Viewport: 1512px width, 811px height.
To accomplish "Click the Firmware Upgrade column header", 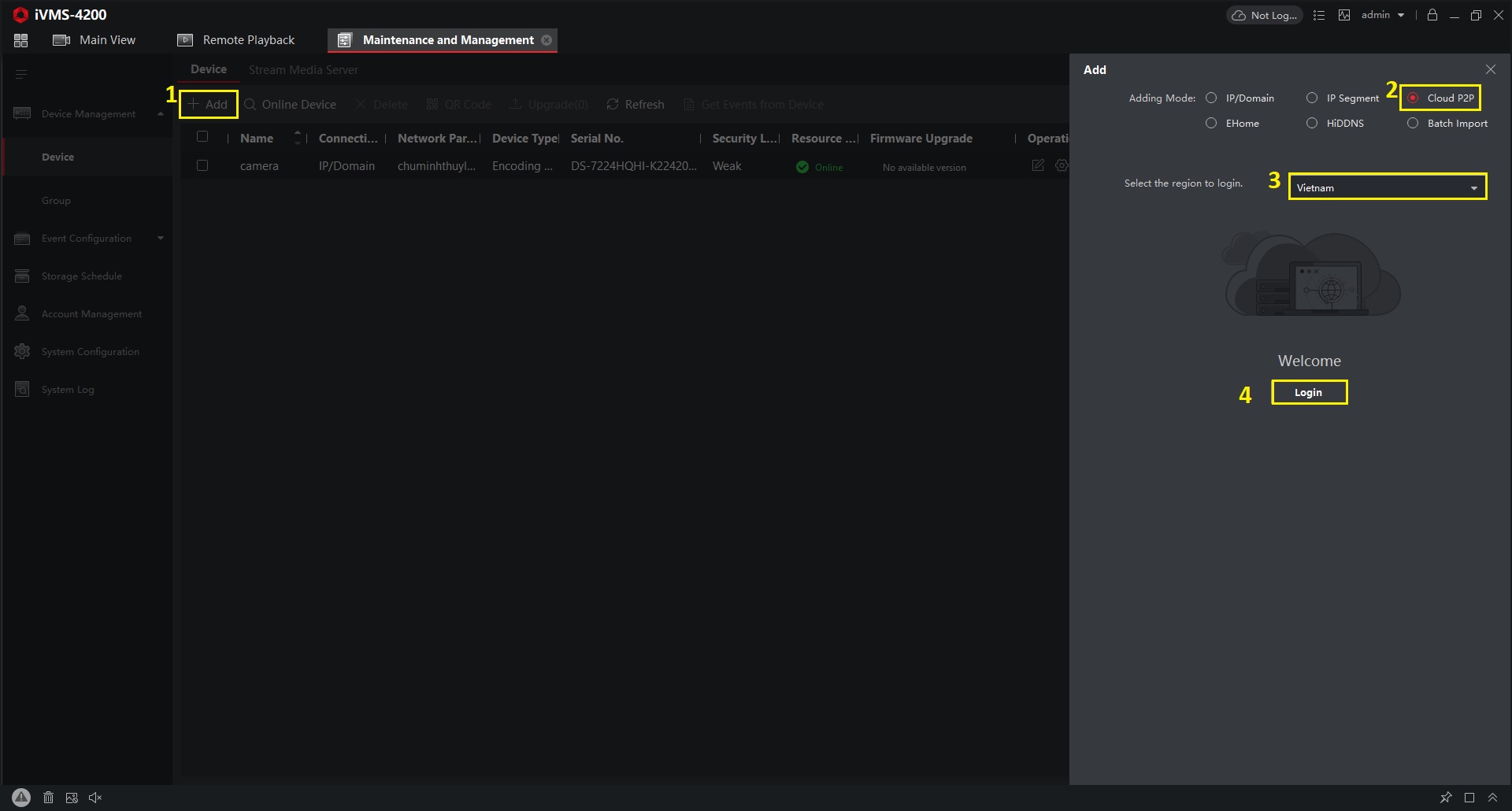I will coord(921,138).
